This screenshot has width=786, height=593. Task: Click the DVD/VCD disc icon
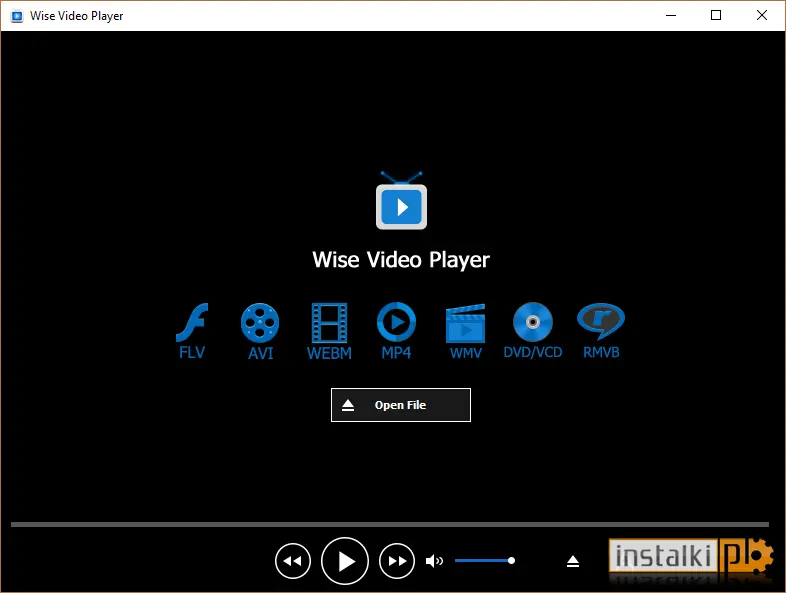click(x=533, y=322)
